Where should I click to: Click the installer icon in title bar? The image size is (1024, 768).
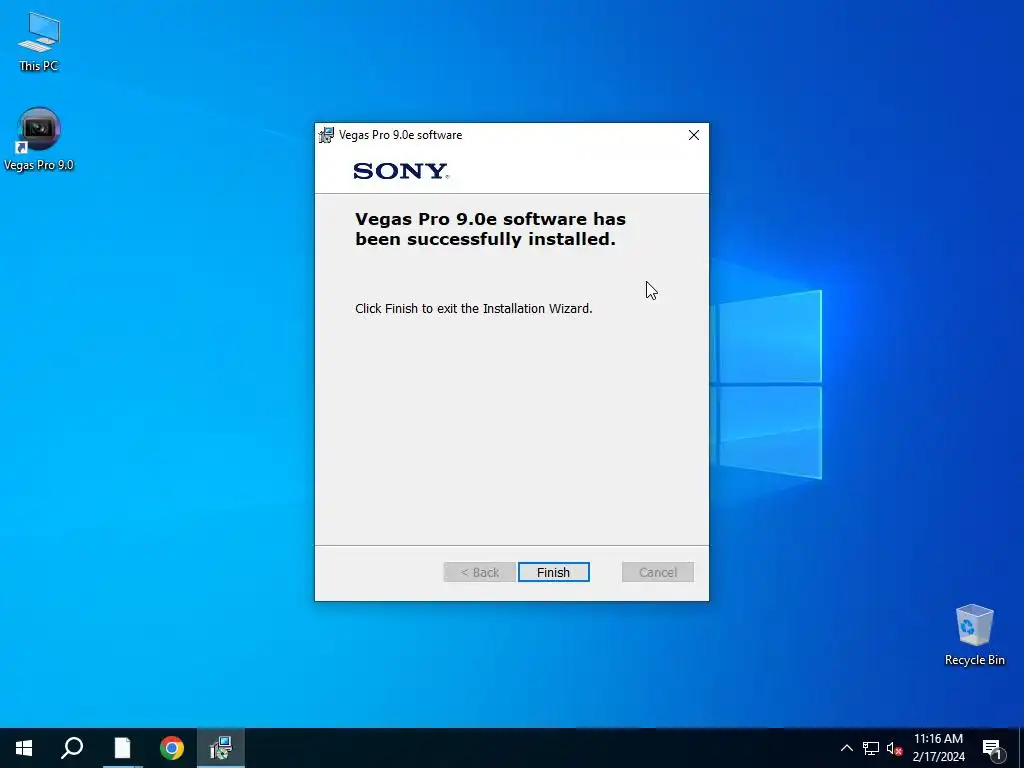click(326, 135)
